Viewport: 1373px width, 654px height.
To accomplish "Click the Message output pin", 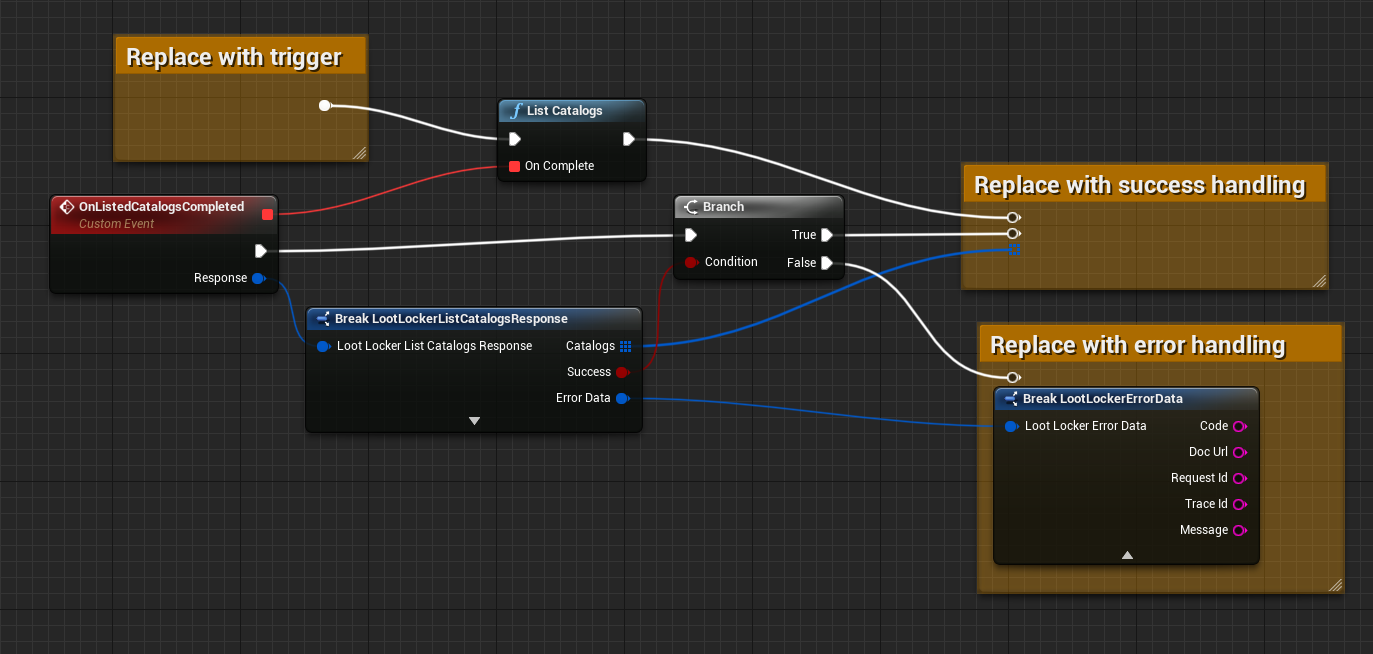I will 1239,530.
